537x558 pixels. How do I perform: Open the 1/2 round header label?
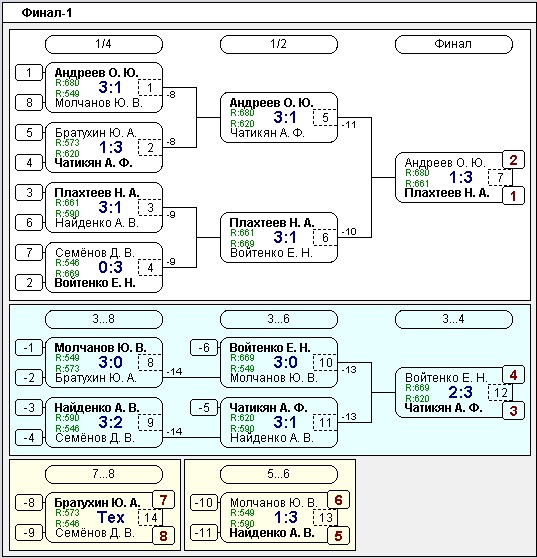pos(279,44)
